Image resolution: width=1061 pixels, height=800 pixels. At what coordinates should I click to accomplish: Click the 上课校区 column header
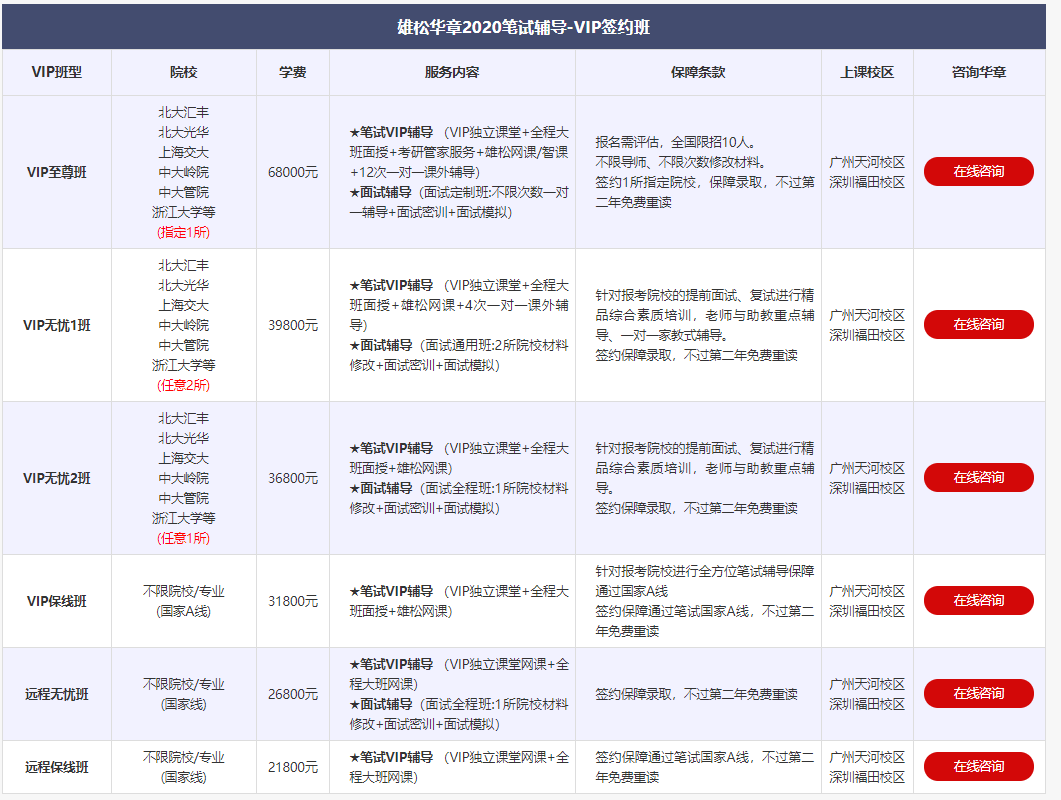point(867,72)
